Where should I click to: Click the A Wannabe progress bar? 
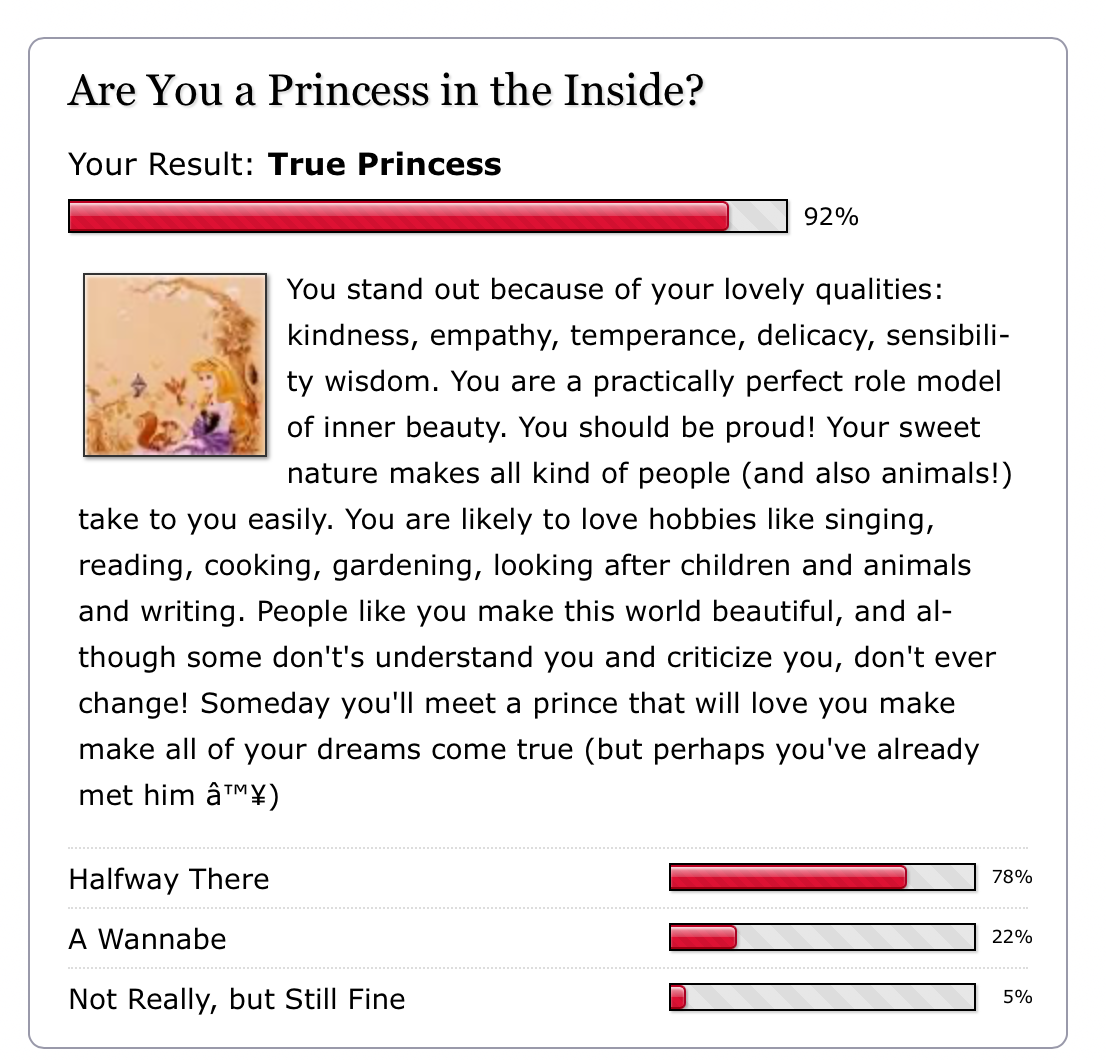(821, 938)
